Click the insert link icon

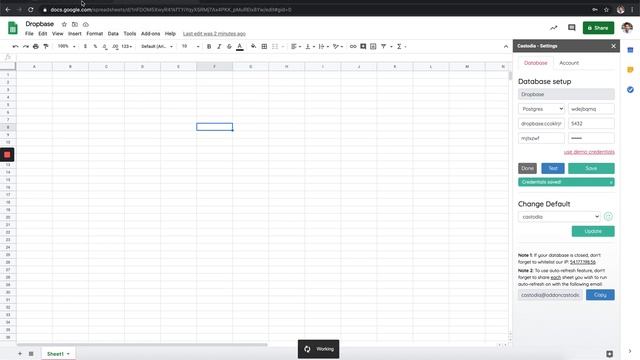[x=353, y=47]
